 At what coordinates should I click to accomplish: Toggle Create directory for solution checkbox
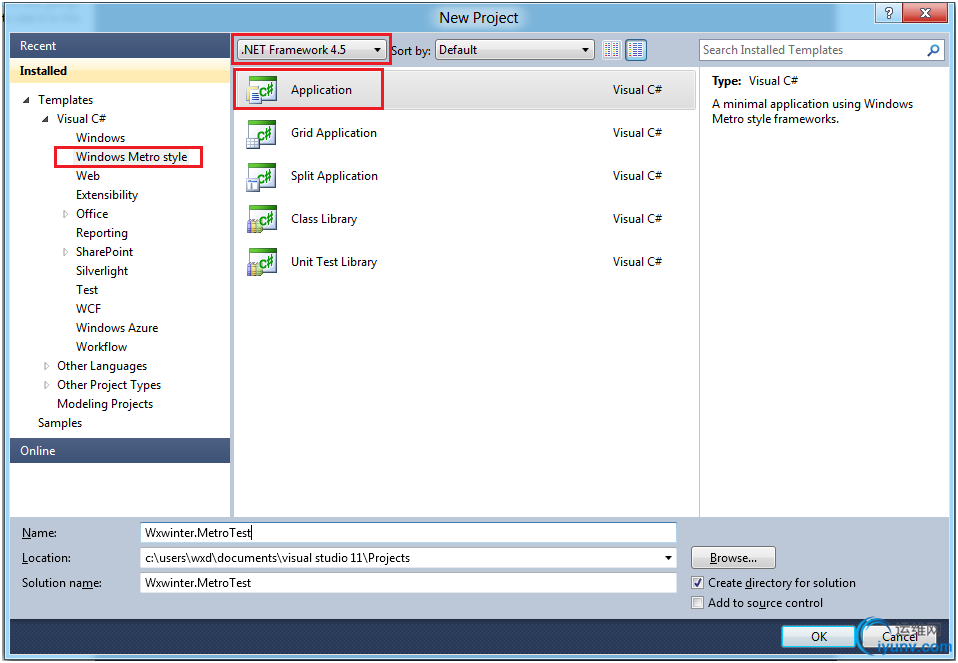(697, 583)
